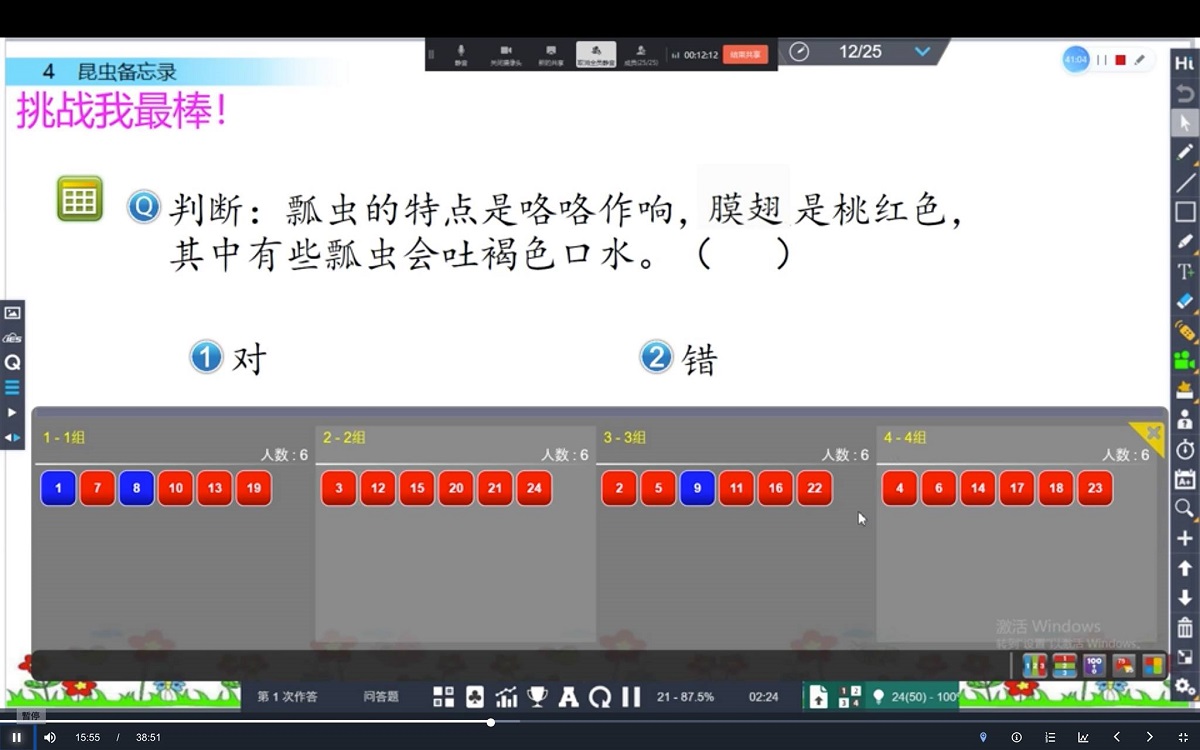Select the rectangle shape tool
Screen dimensions: 1200x750
coord(1185,212)
